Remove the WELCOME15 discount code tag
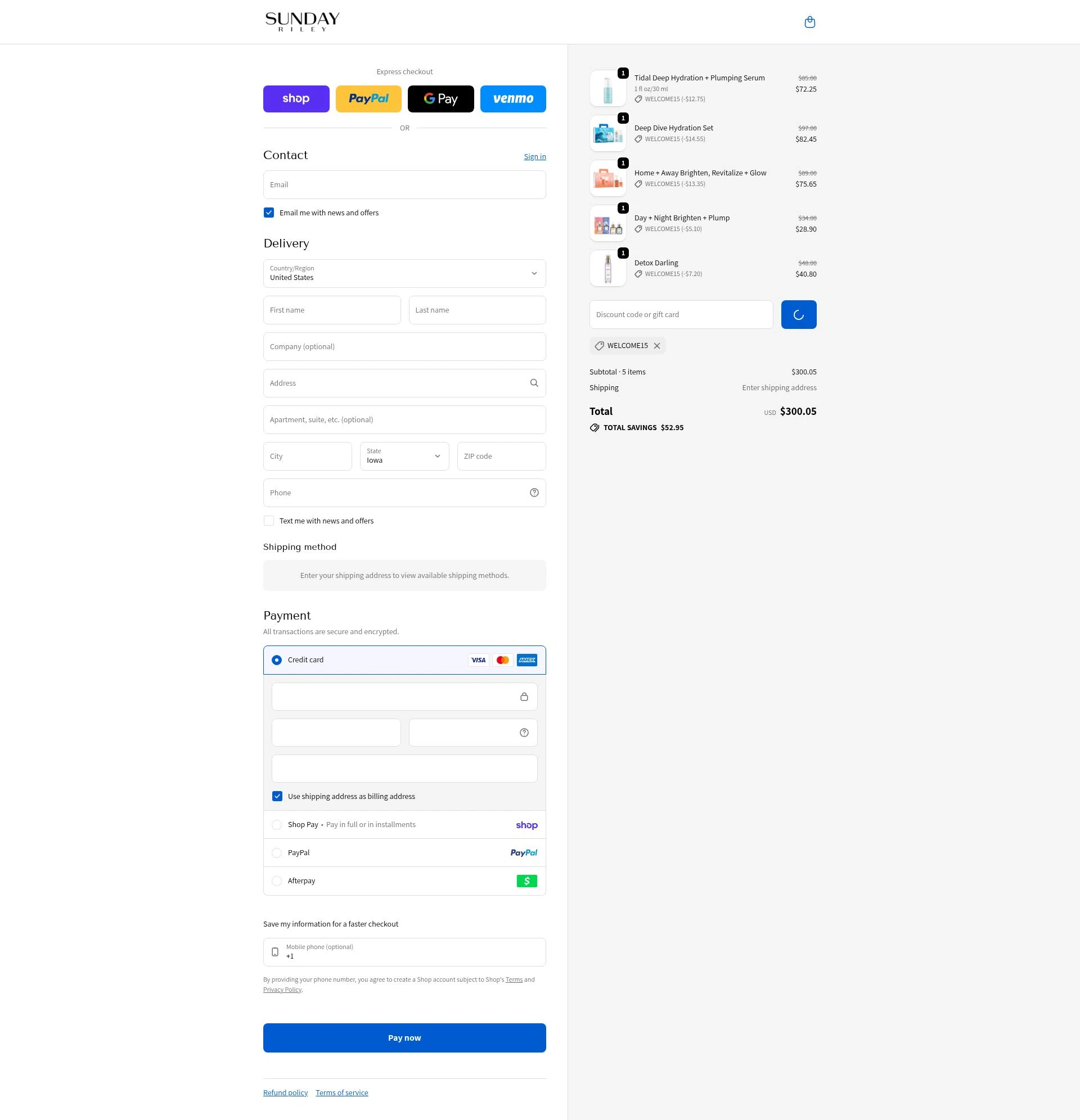The width and height of the screenshot is (1080, 1120). (x=656, y=346)
